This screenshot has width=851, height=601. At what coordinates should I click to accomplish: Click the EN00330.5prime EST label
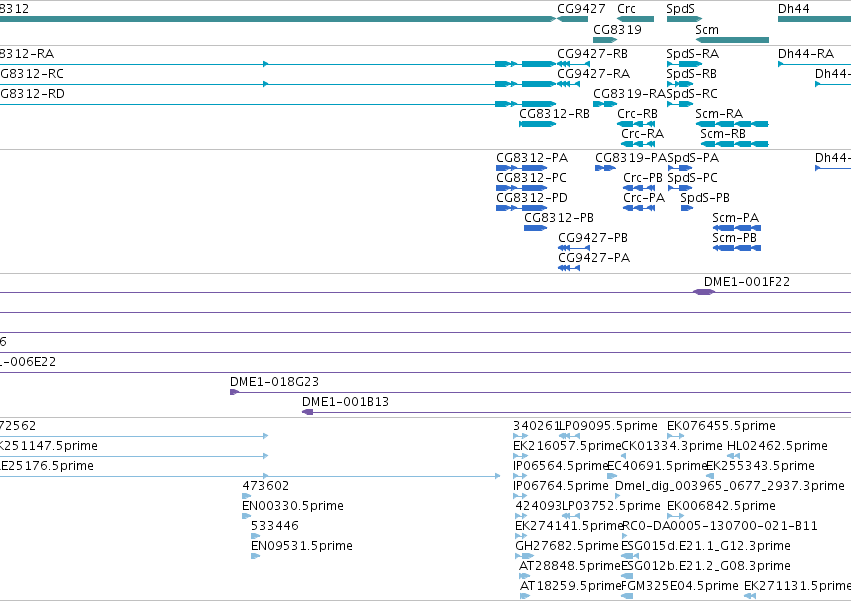click(293, 506)
